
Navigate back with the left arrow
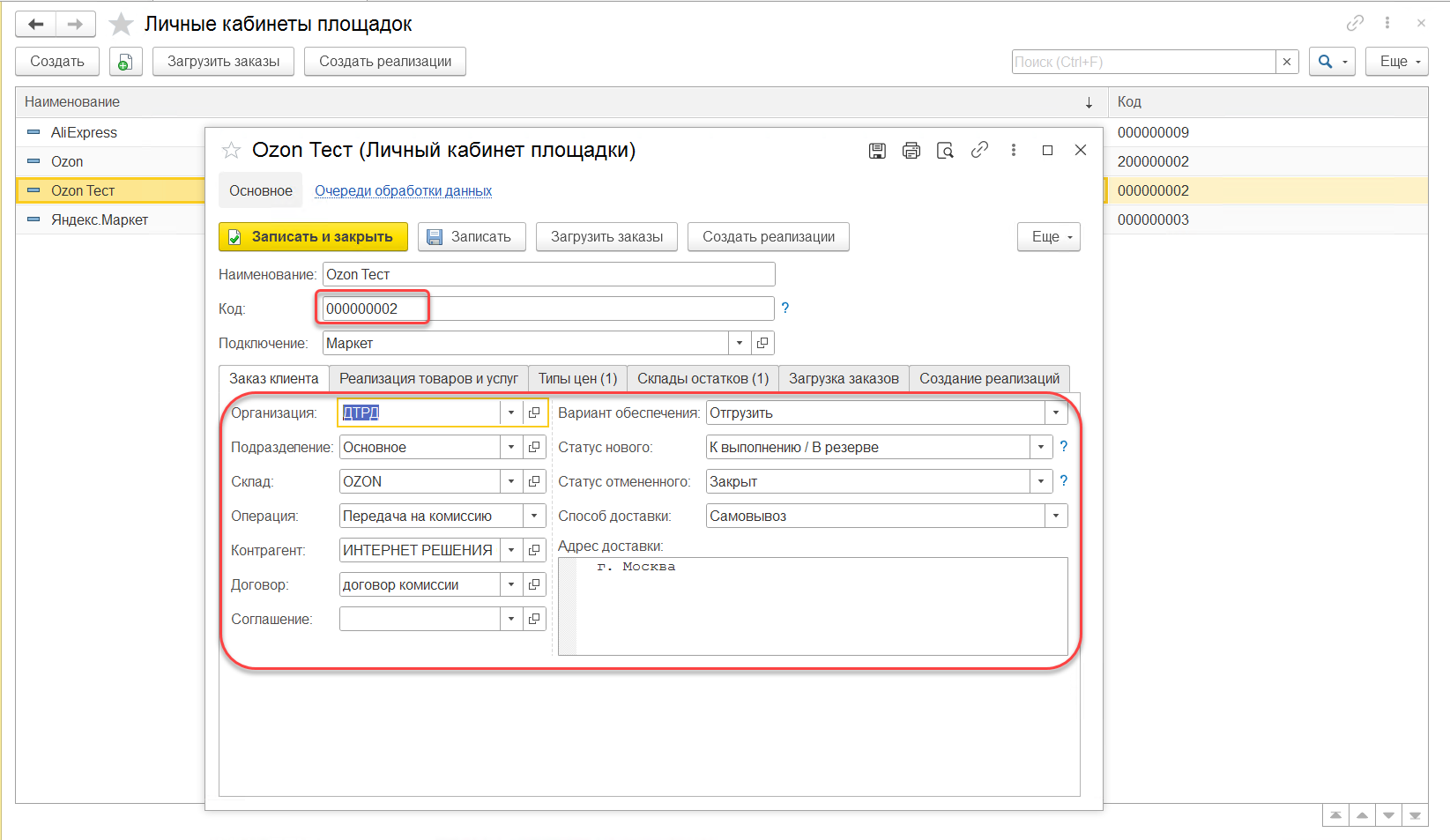point(36,25)
